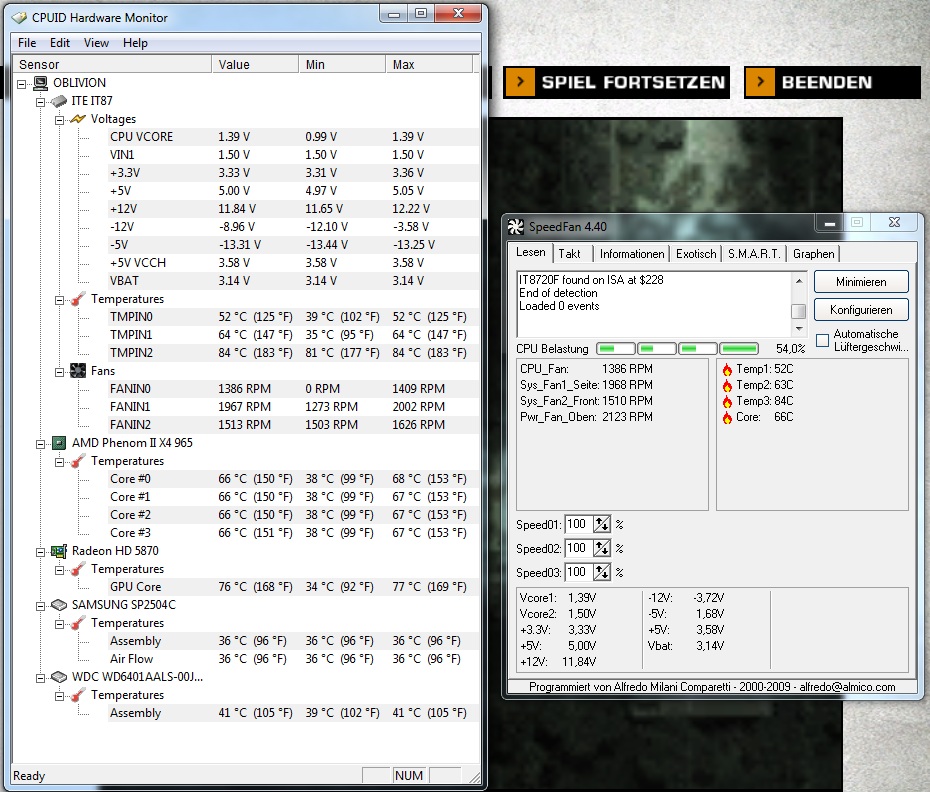The width and height of the screenshot is (930, 792).
Task: Click the SpeedFan fan icon in title bar
Action: point(516,227)
